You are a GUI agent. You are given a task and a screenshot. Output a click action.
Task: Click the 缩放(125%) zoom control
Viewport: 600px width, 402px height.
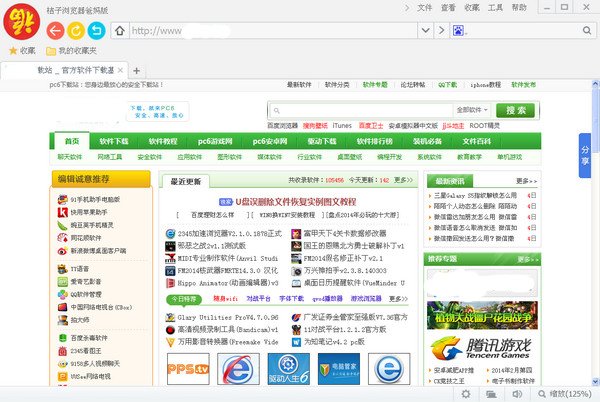pyautogui.click(x=565, y=394)
